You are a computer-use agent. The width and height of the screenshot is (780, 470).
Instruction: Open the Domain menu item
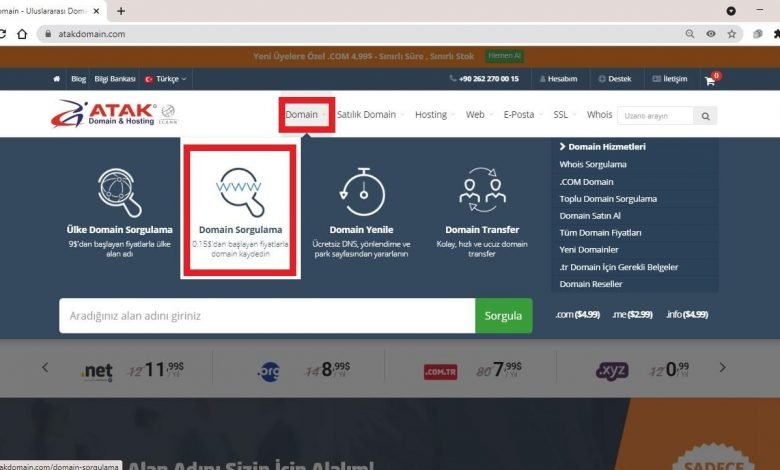coord(302,115)
